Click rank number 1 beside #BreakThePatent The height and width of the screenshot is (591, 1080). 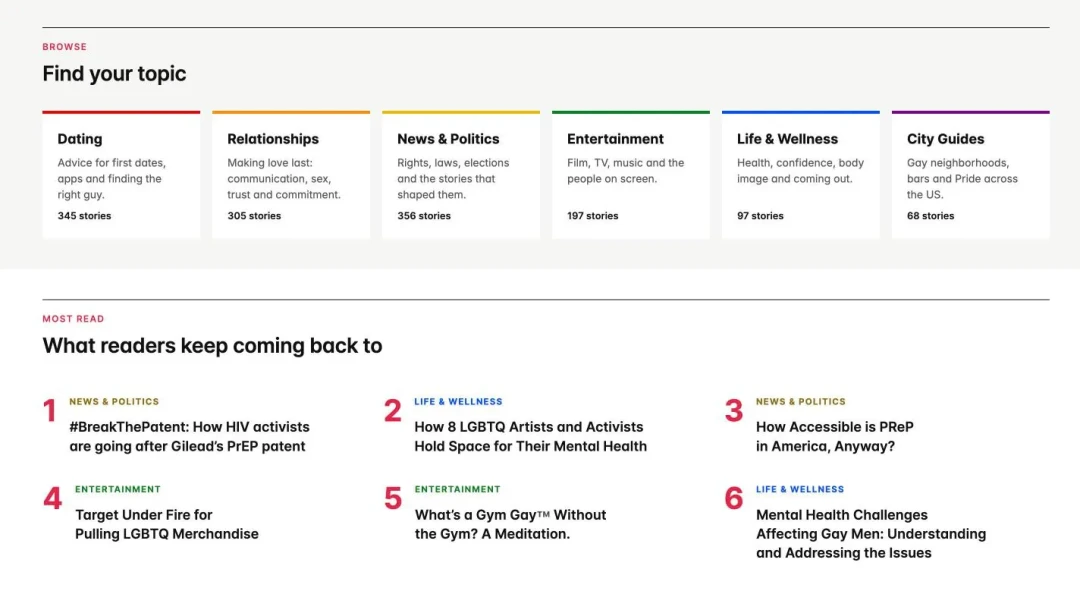(x=50, y=411)
